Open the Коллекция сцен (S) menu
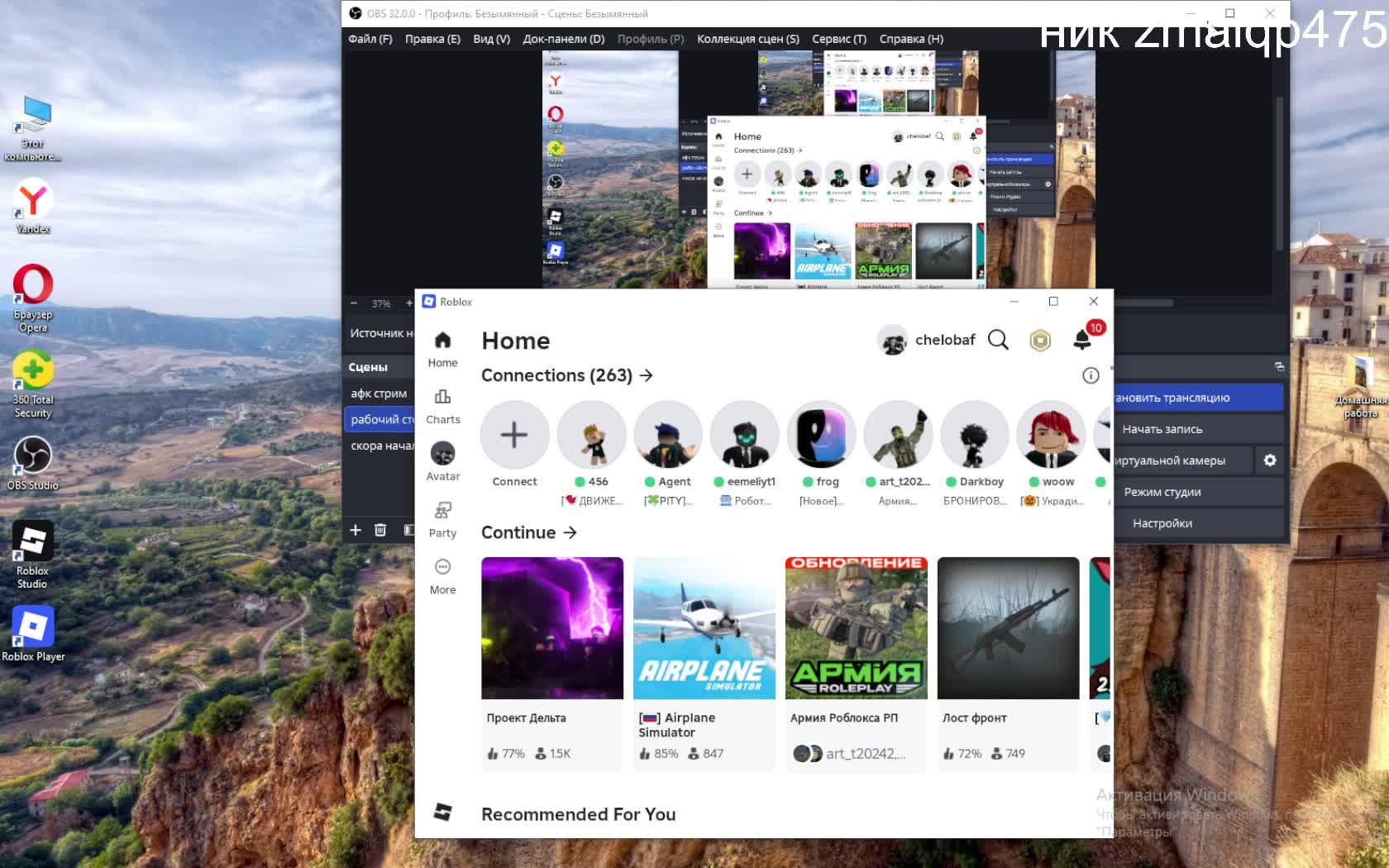 (747, 39)
